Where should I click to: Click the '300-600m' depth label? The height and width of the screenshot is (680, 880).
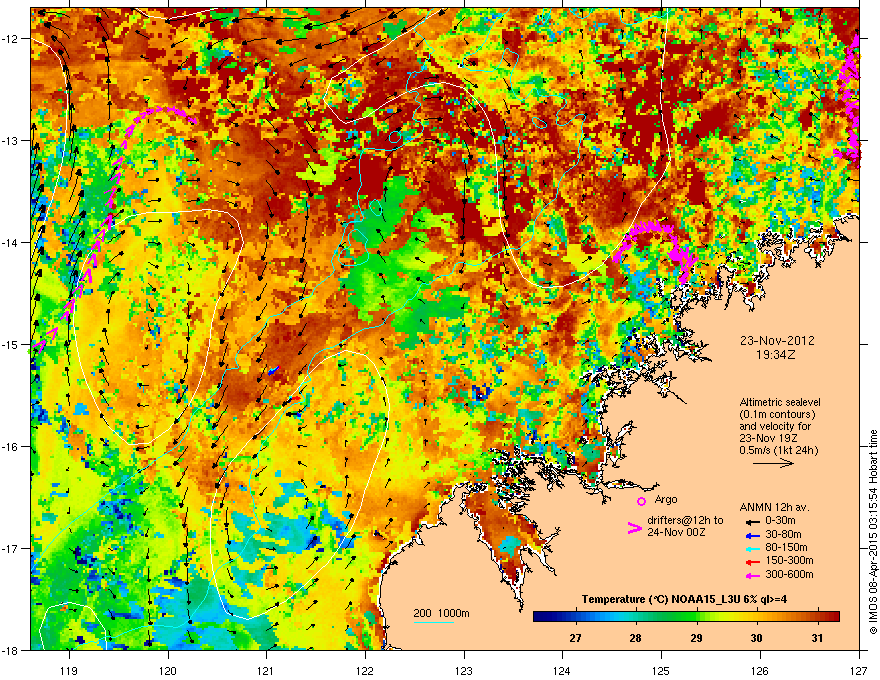pyautogui.click(x=789, y=575)
